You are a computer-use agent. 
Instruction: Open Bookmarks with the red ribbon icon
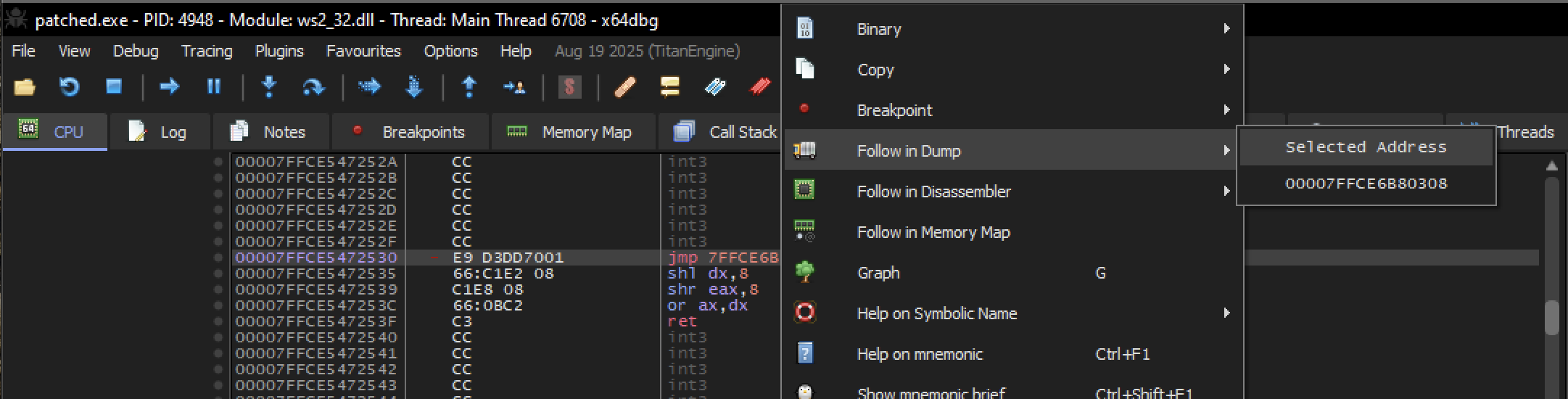click(759, 87)
